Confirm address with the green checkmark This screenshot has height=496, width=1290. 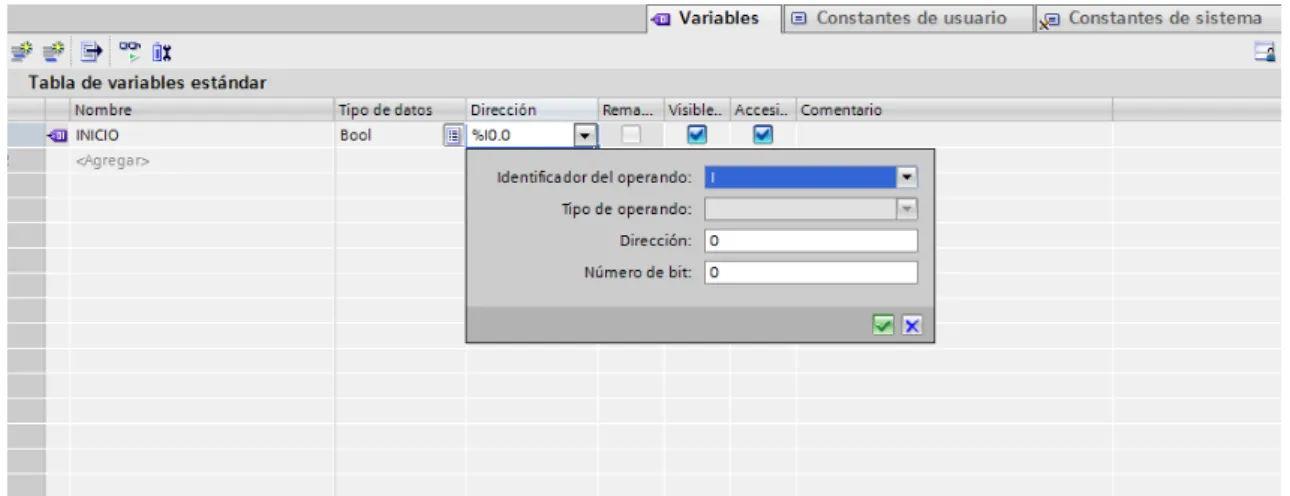[883, 325]
